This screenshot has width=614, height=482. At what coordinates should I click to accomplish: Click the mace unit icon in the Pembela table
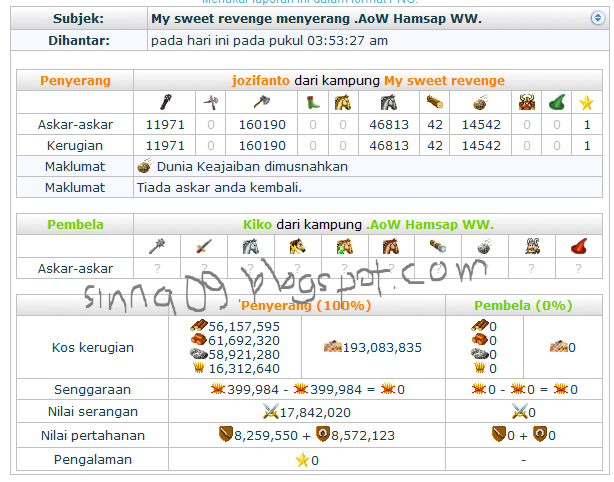click(x=157, y=247)
